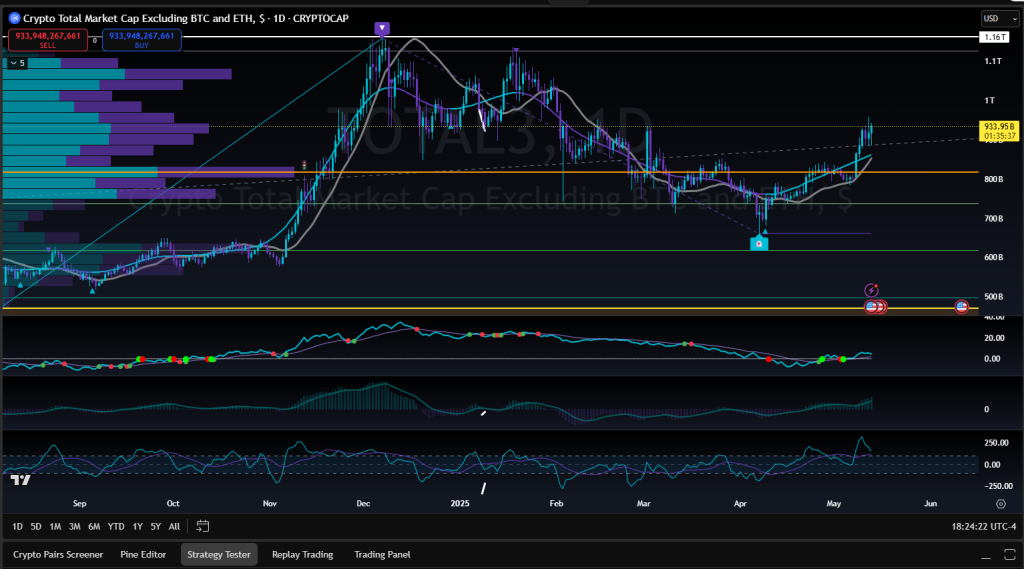Click the purple lightning alert icon
Image resolution: width=1024 pixels, height=569 pixels.
pyautogui.click(x=871, y=290)
